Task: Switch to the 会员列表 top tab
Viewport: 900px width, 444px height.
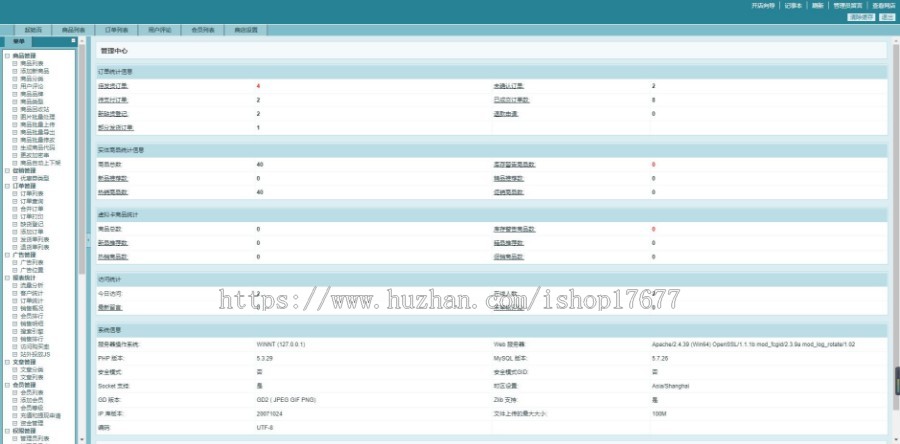Action: (203, 30)
